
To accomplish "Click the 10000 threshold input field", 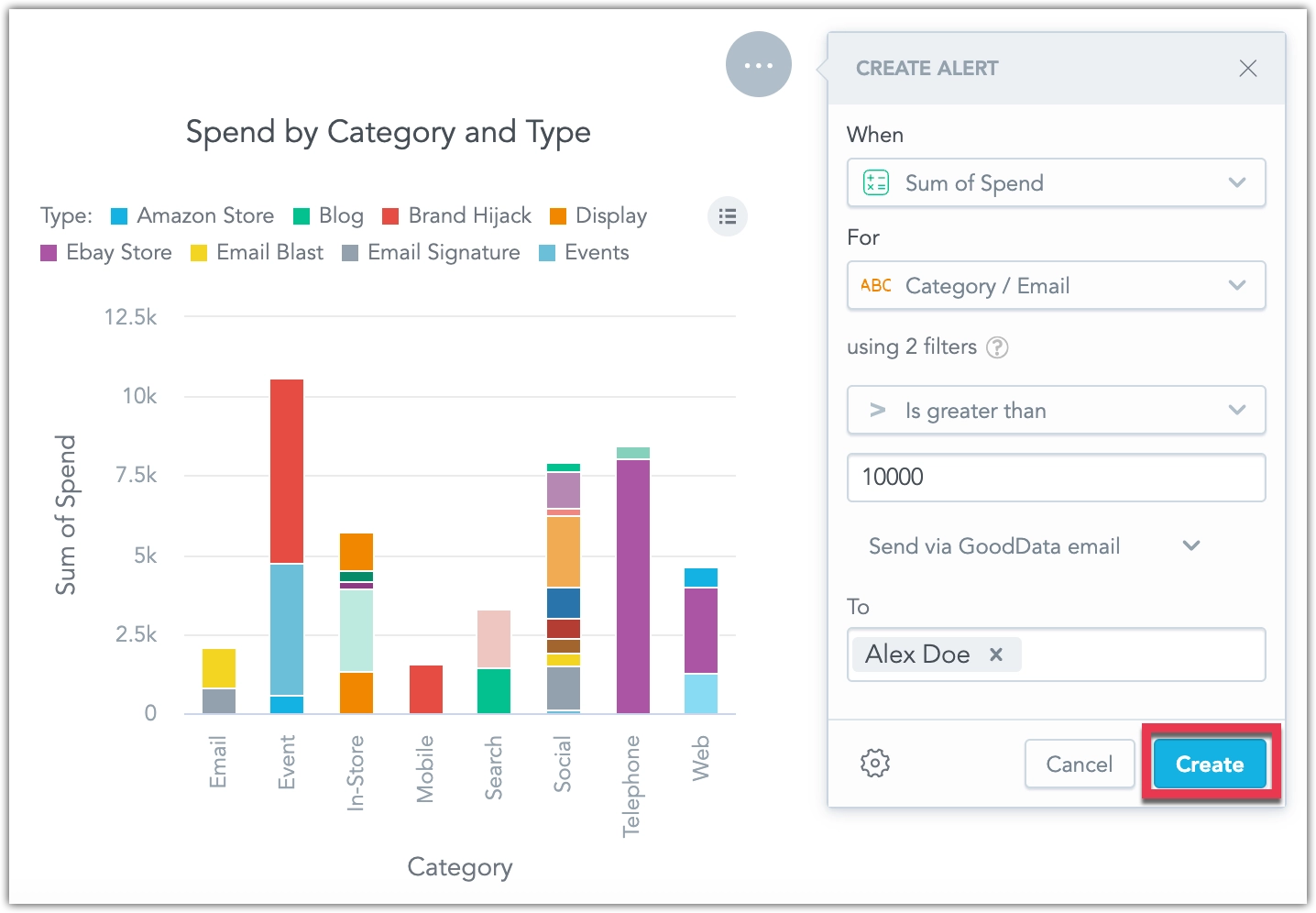I will click(x=1056, y=478).
